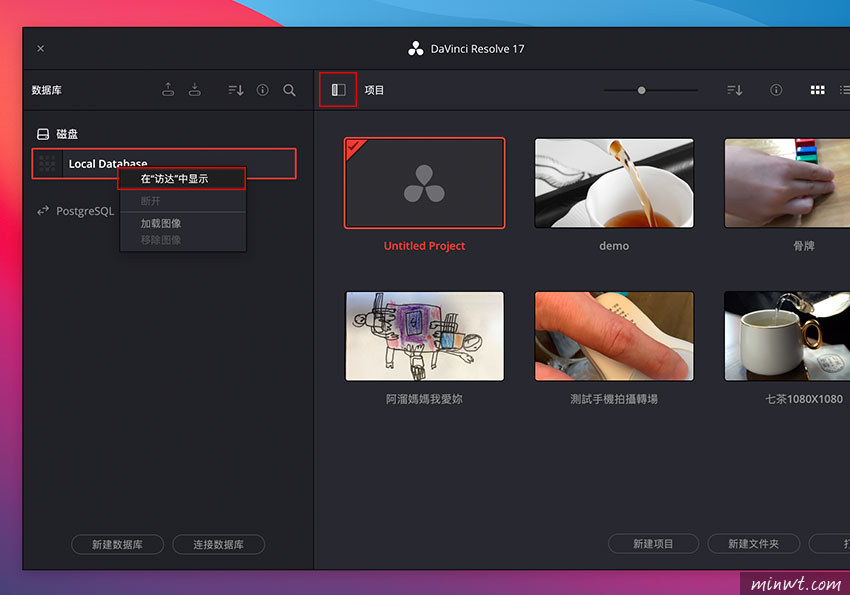The image size is (850, 595).
Task: Select the 七茶1080X1080 project thumbnail
Action: (787, 336)
